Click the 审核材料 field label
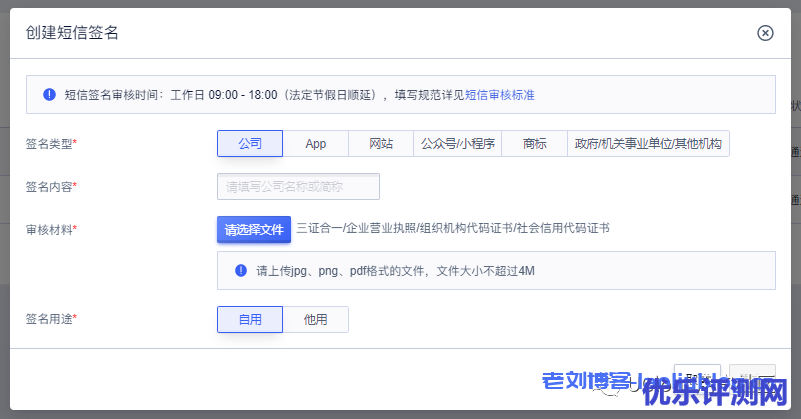The height and width of the screenshot is (419, 801). tap(51, 229)
